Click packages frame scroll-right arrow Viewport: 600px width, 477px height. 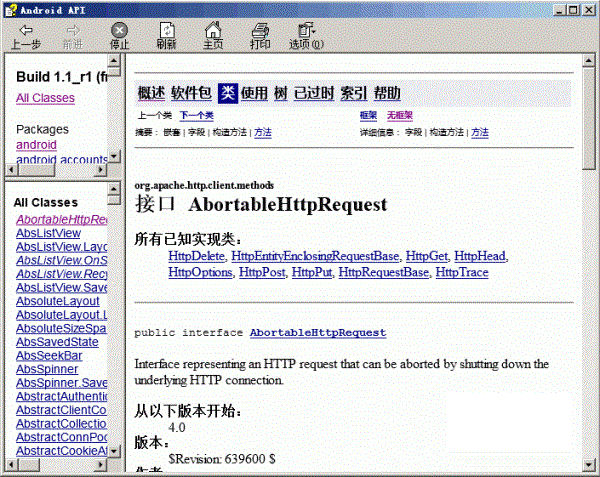click(x=101, y=169)
